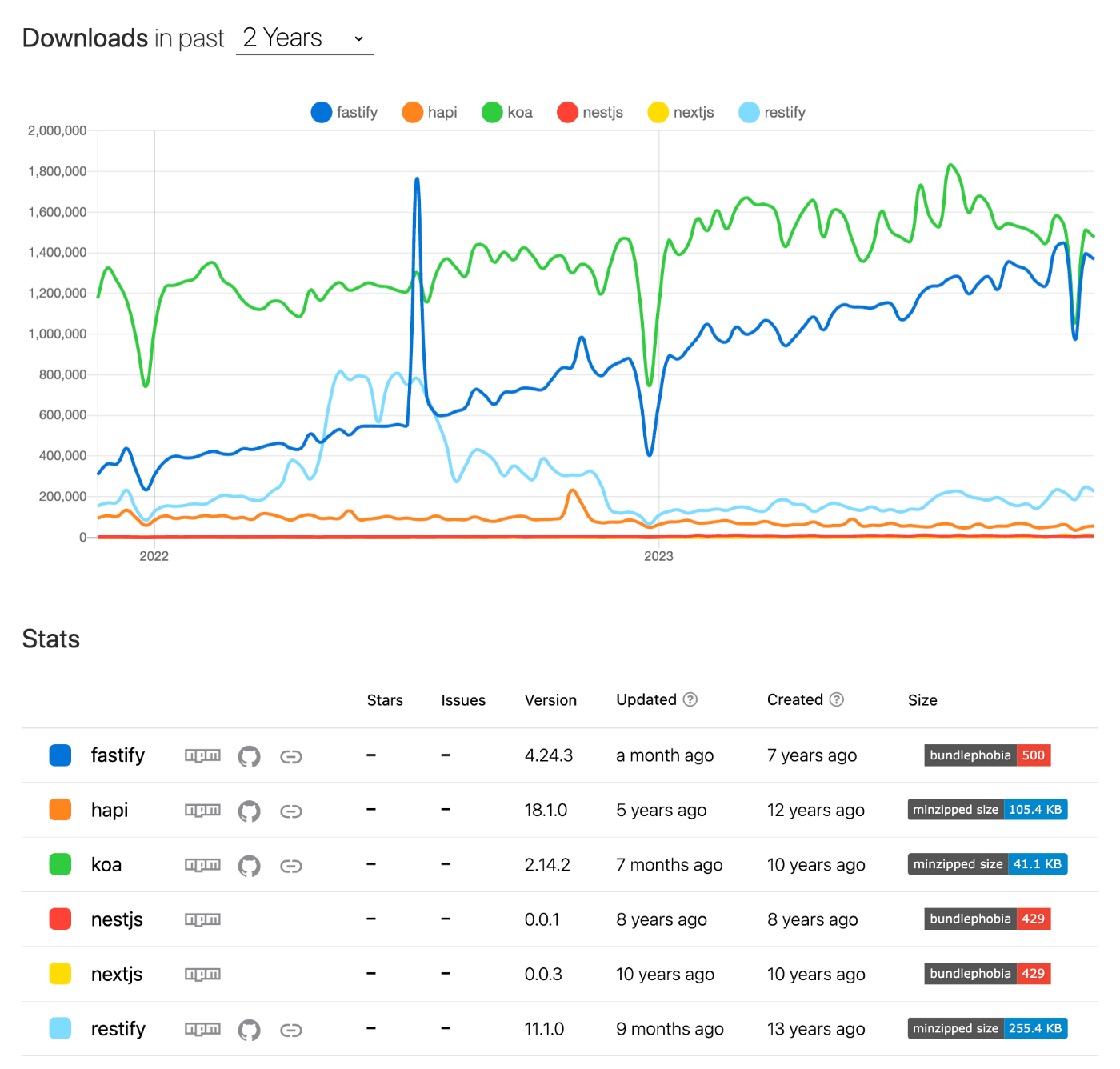
Task: Open the GitHub icon for koa
Action: (250, 866)
